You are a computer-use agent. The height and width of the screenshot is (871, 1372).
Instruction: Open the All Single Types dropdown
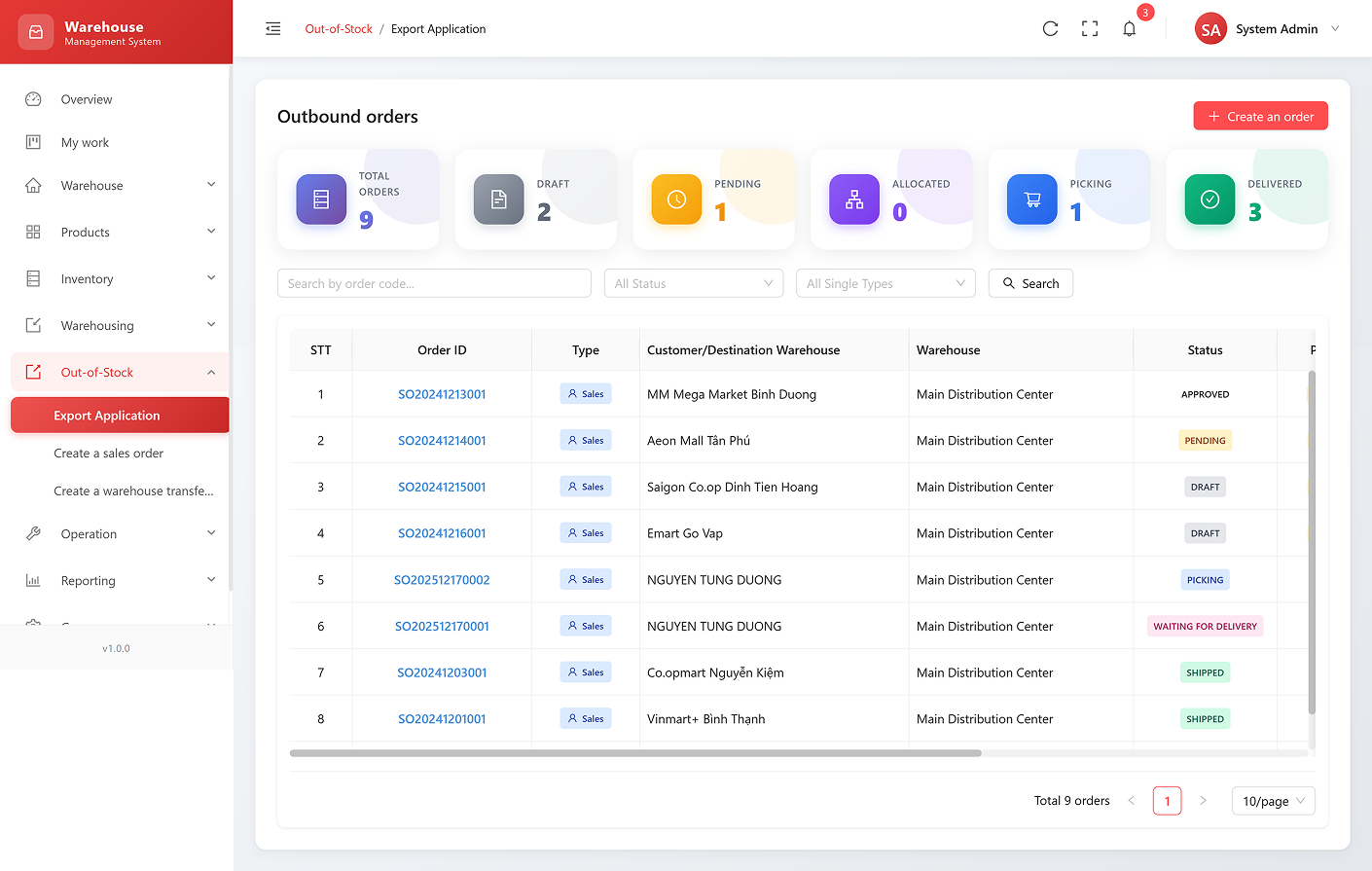coord(885,283)
